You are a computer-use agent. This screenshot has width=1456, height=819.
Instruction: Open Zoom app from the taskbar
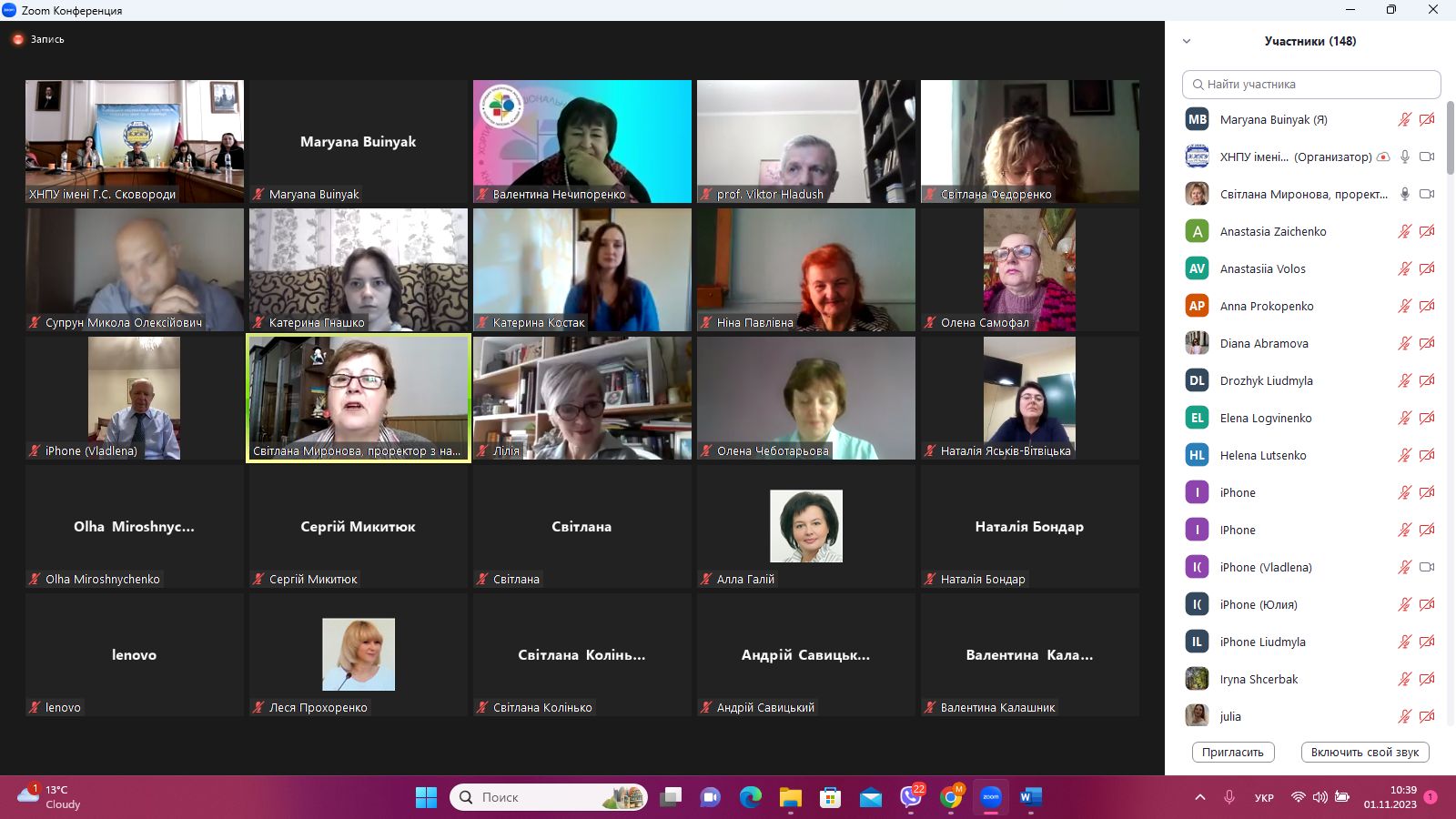[x=990, y=797]
